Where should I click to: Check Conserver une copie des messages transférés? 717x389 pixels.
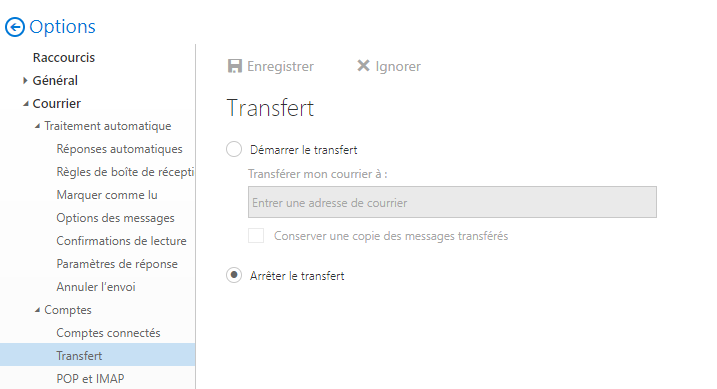pos(256,236)
